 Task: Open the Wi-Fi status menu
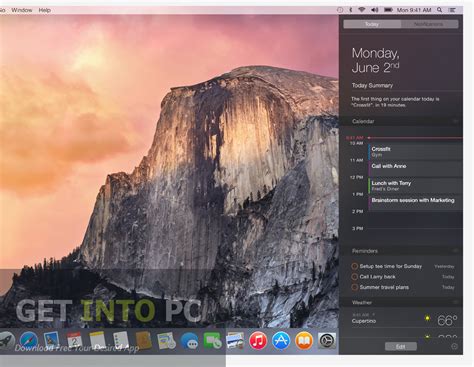(361, 10)
